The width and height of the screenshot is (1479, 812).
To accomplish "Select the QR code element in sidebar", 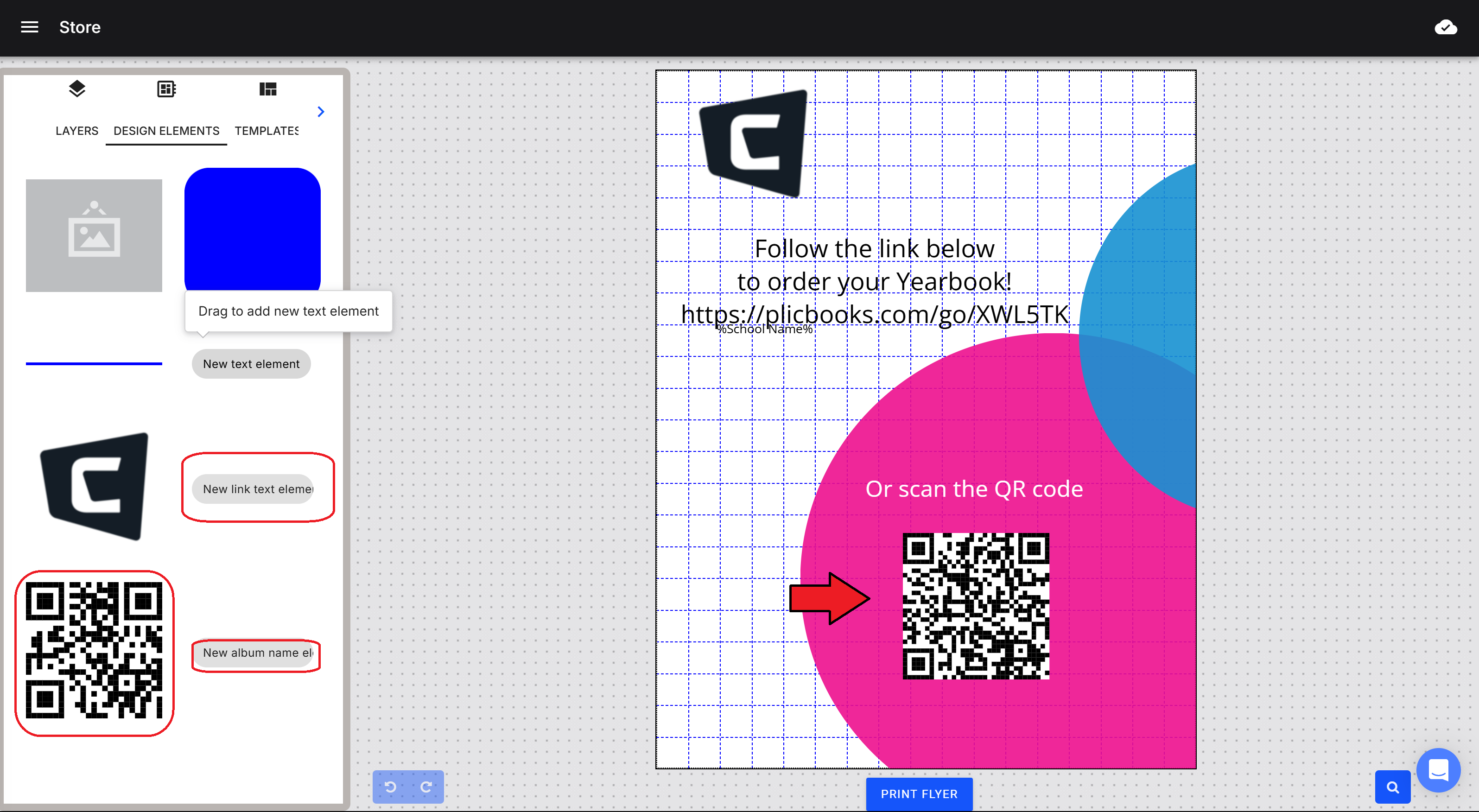I will 94,650.
